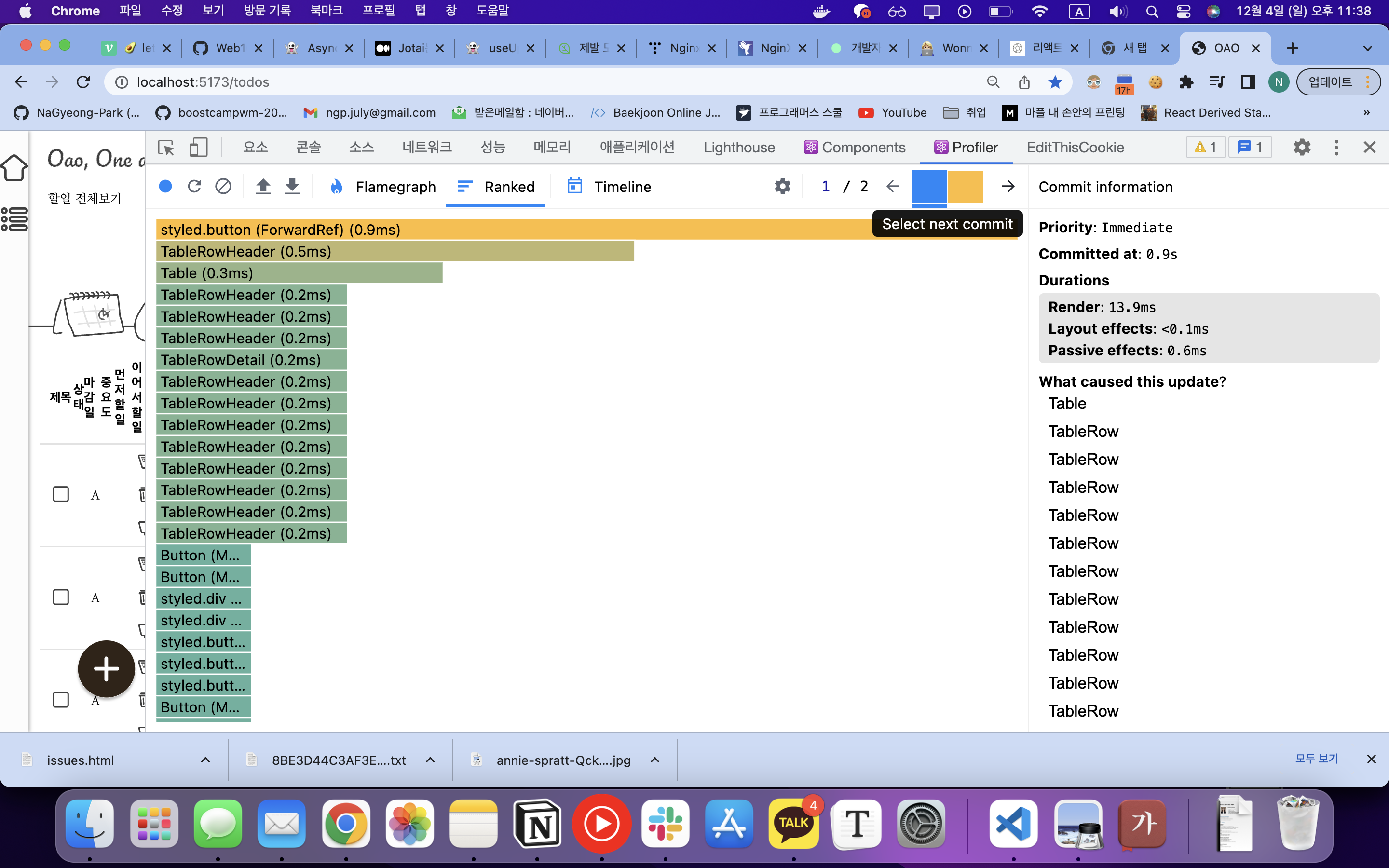Open Profiler settings gear icon
Image resolution: width=1389 pixels, height=868 pixels.
pyautogui.click(x=782, y=187)
